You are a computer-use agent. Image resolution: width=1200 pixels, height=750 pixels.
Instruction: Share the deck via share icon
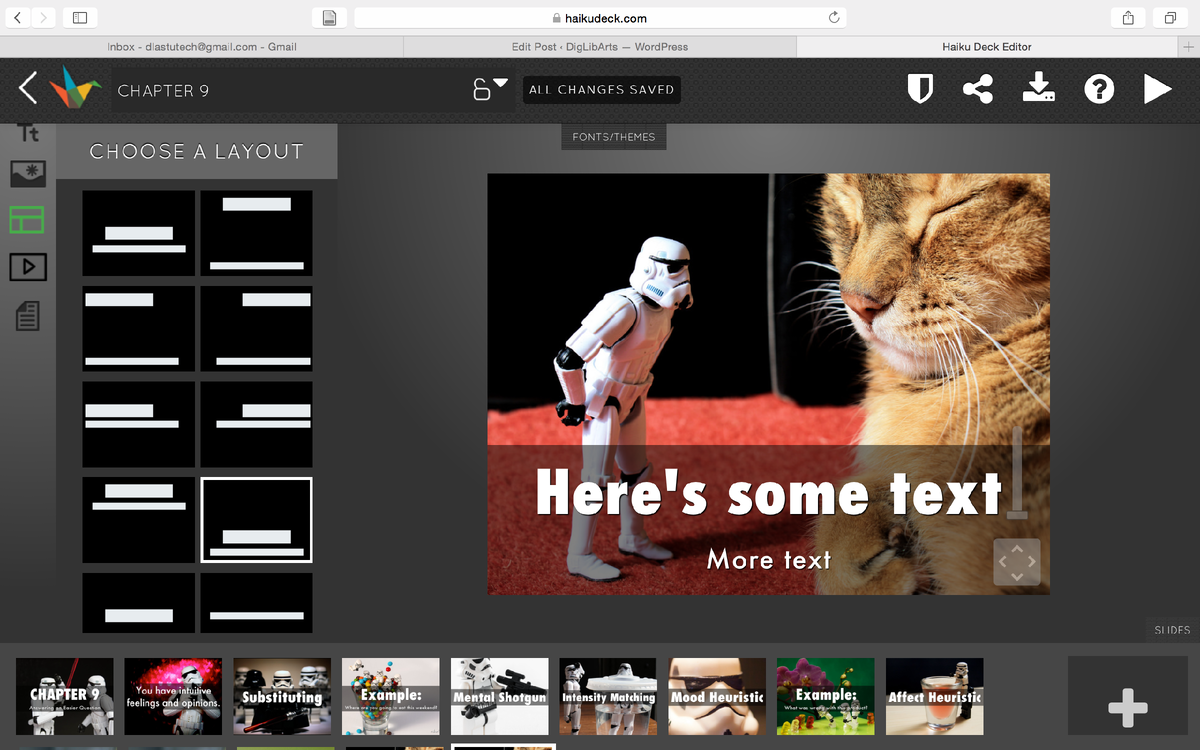tap(978, 89)
